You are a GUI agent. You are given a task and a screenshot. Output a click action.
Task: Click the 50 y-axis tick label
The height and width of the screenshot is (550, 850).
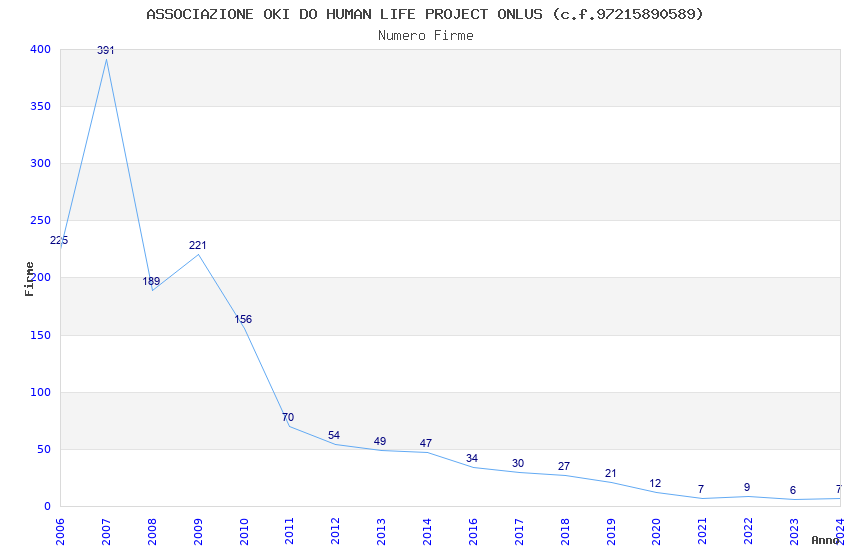click(44, 449)
